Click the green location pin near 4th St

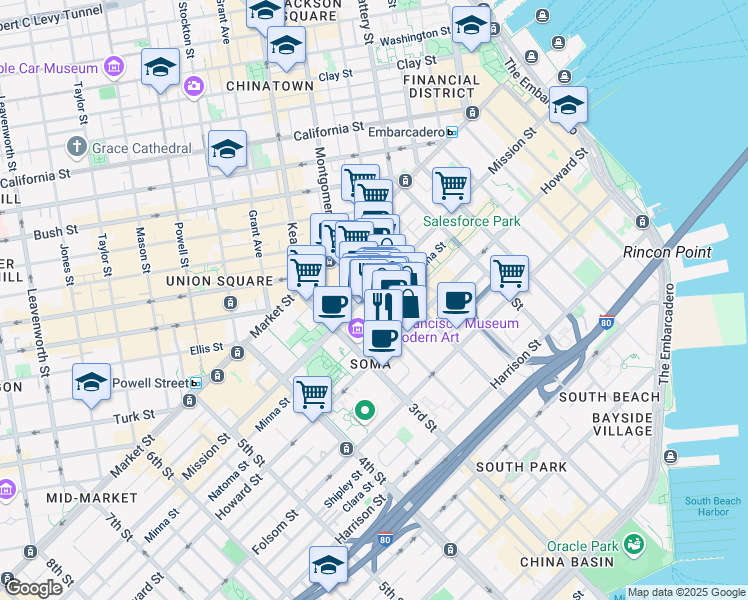point(365,411)
